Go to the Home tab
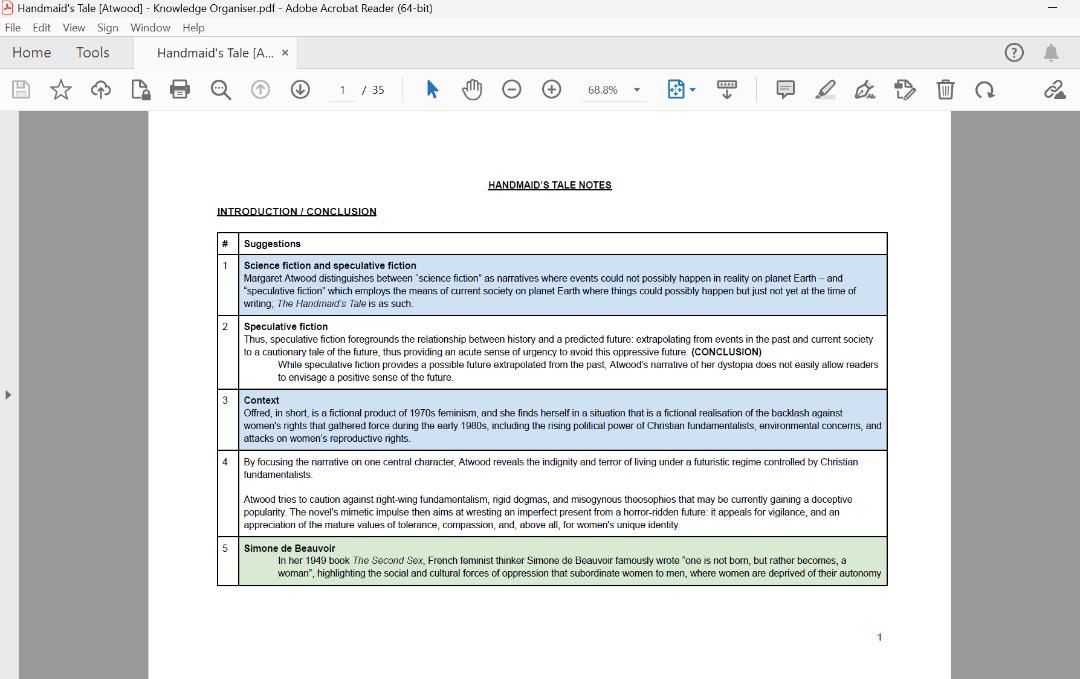The height and width of the screenshot is (679, 1080). pyautogui.click(x=32, y=53)
